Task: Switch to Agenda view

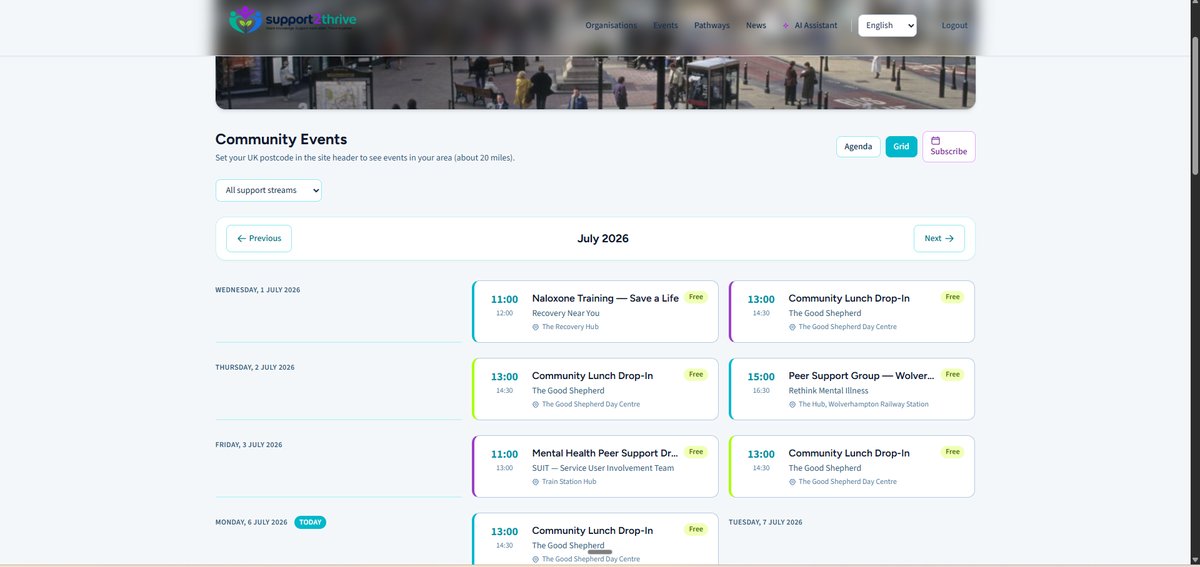Action: click(x=858, y=147)
